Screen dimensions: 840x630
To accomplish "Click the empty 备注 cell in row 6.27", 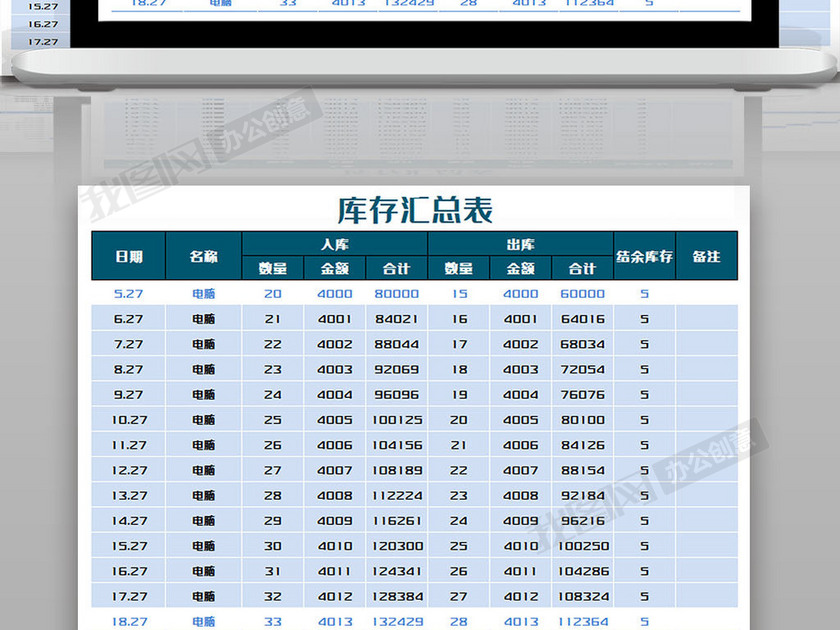I will click(706, 319).
